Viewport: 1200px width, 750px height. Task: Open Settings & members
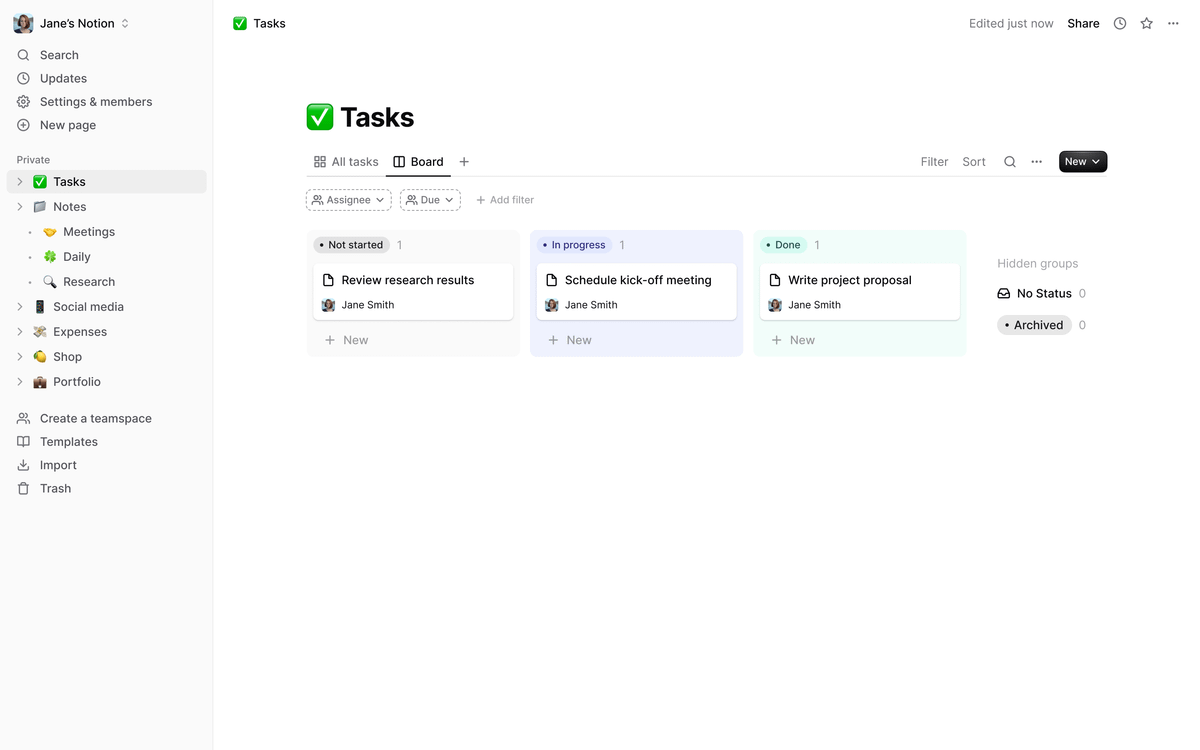(96, 102)
